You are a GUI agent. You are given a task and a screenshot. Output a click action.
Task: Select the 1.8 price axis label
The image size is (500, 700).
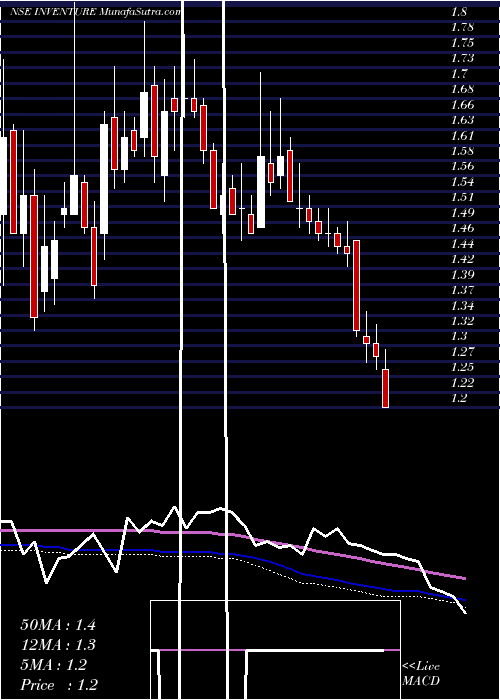click(x=459, y=12)
